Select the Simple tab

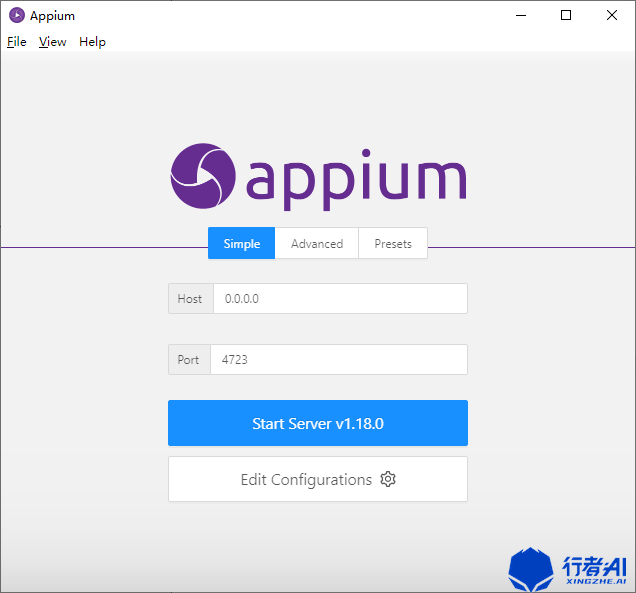241,243
